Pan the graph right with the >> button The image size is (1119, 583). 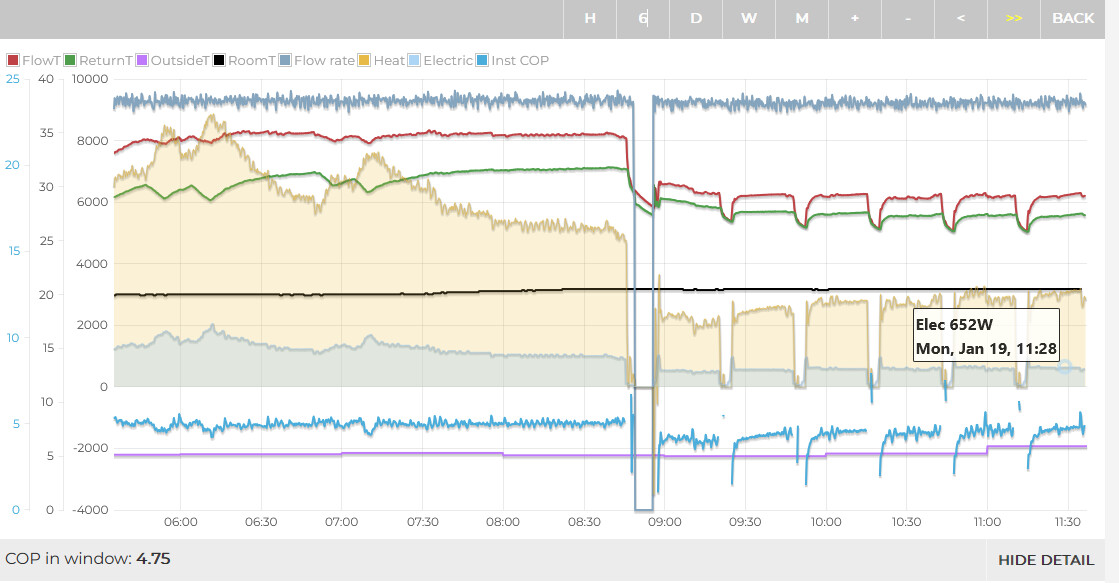pyautogui.click(x=1013, y=18)
